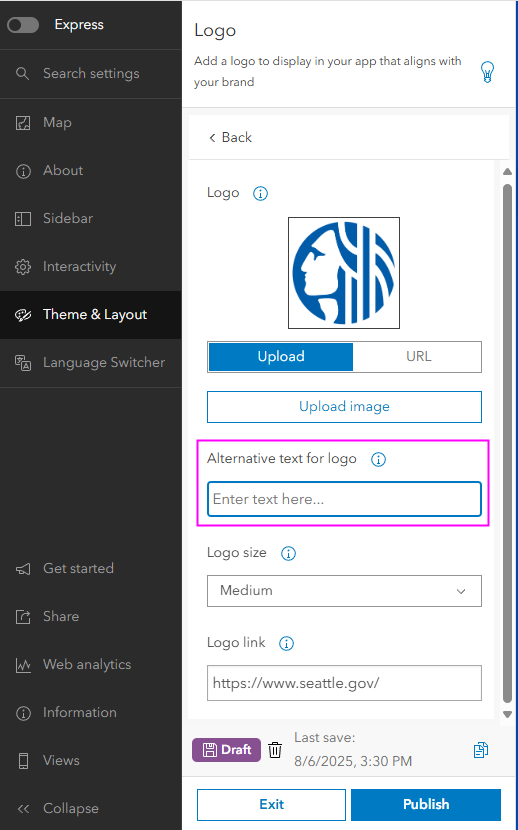Click the trash icon to delete draft
This screenshot has width=518, height=830.
tap(275, 750)
